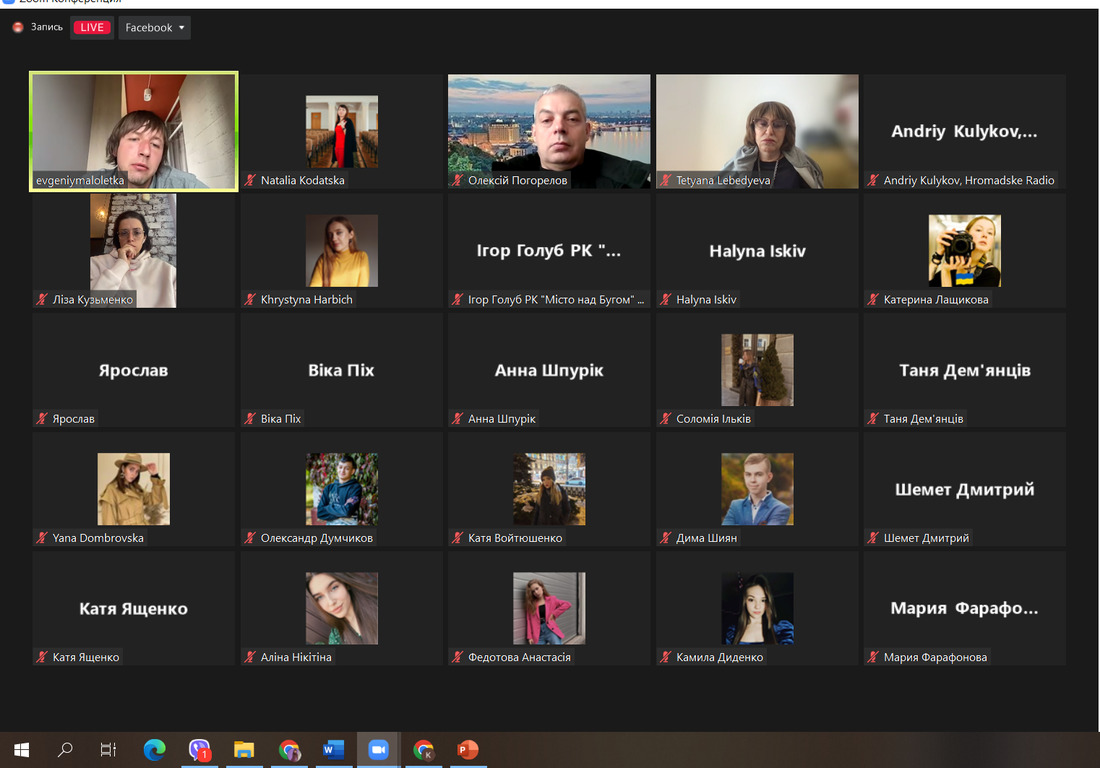Viewport: 1100px width, 768px height.
Task: Click the muted mic icon for Ярослав
Action: [x=42, y=419]
